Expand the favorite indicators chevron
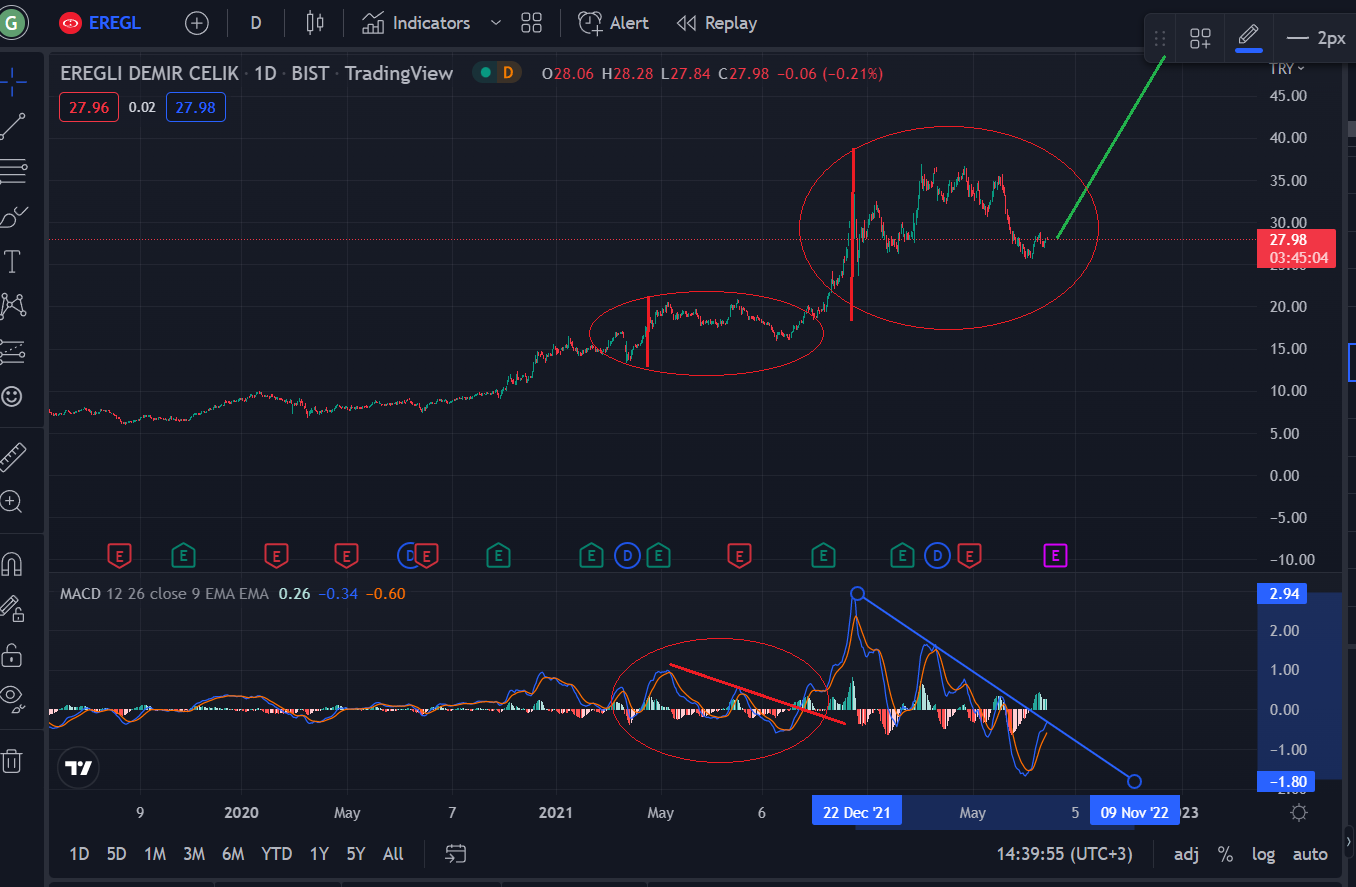 tap(495, 23)
